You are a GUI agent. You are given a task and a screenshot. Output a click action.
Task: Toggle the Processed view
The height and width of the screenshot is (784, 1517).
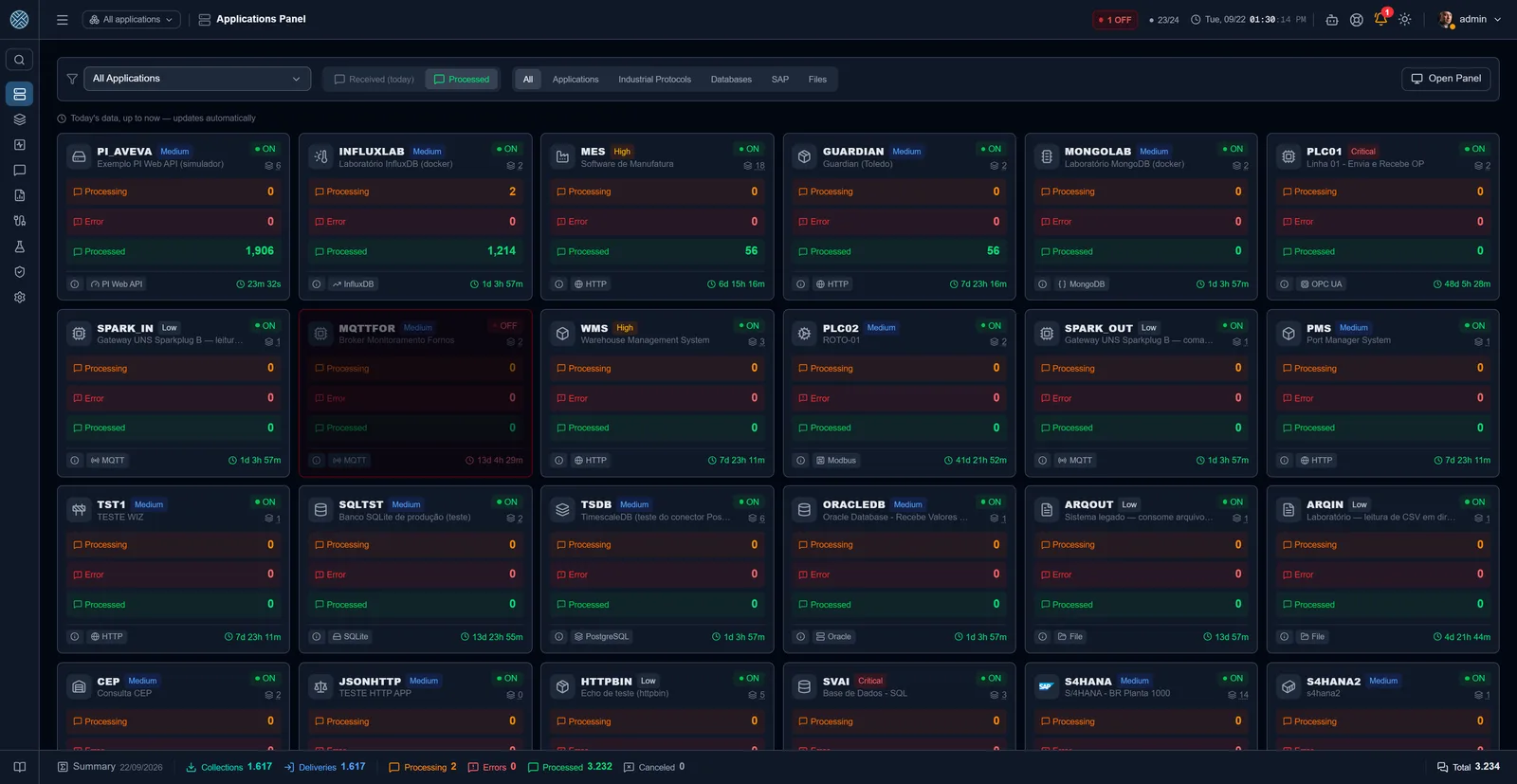tap(462, 80)
